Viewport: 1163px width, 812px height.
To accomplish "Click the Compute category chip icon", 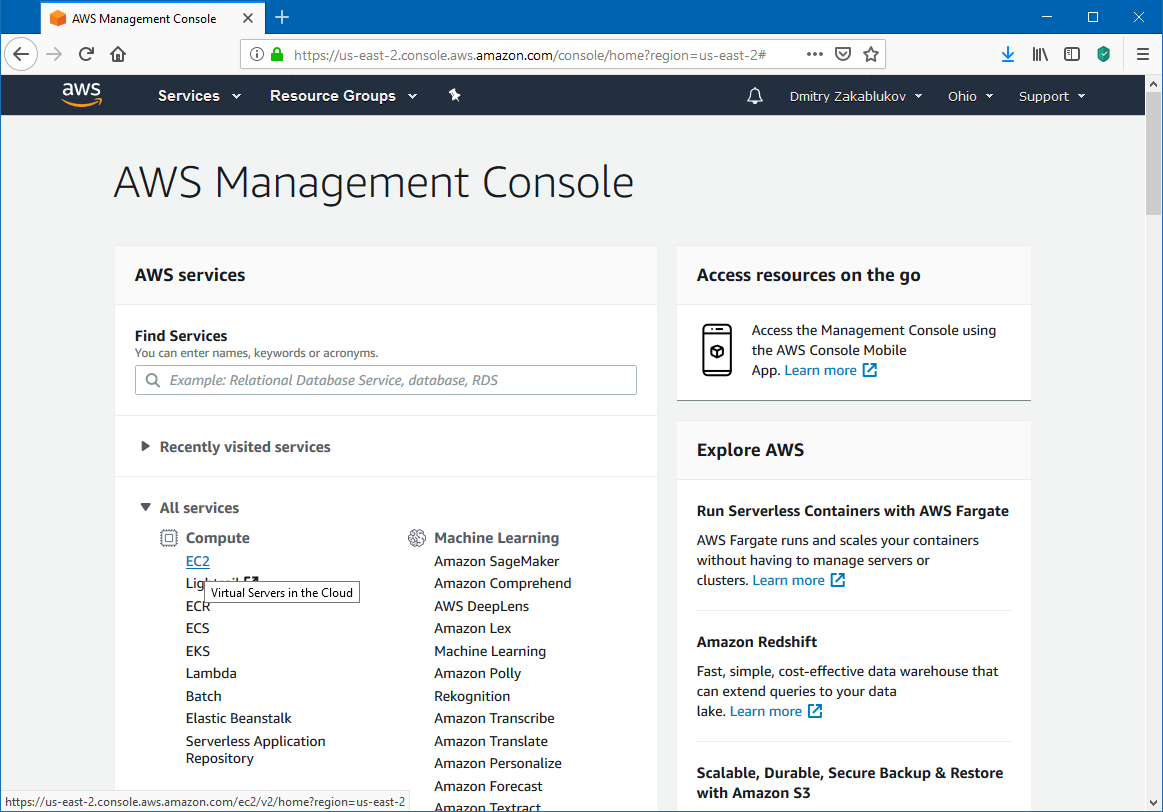I will pyautogui.click(x=169, y=538).
